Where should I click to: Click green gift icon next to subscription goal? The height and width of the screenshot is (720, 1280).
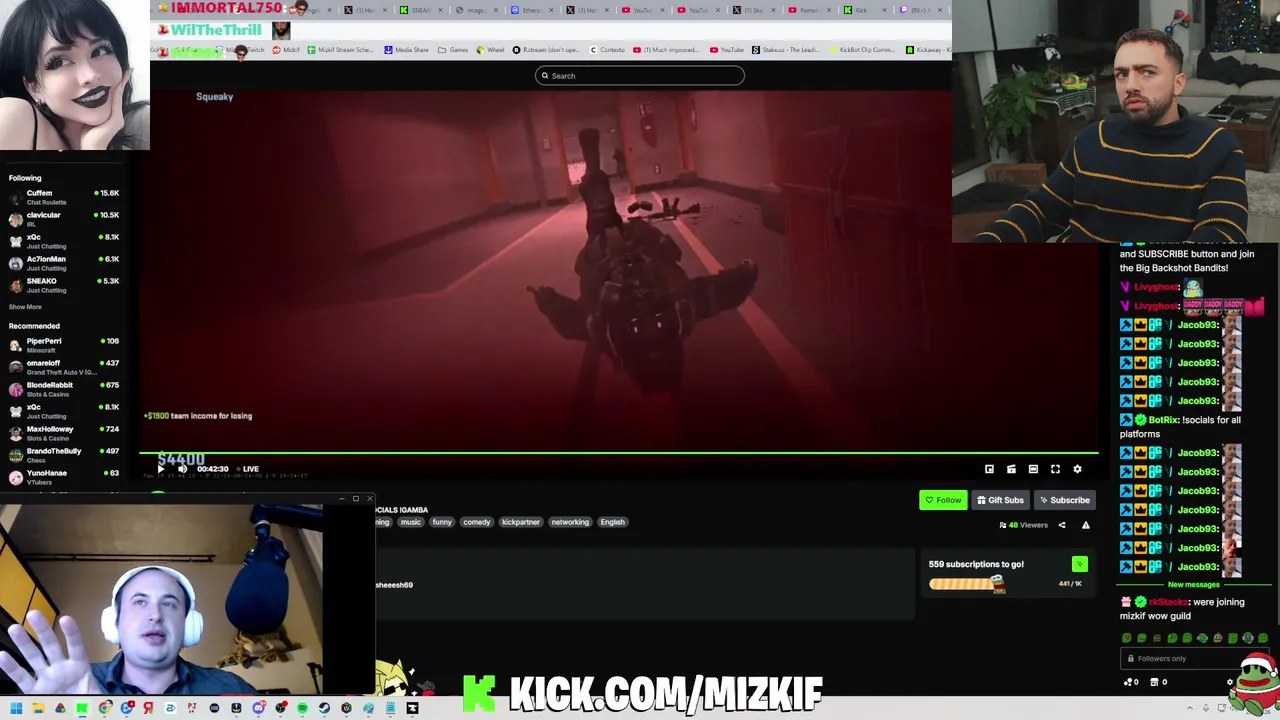1079,565
